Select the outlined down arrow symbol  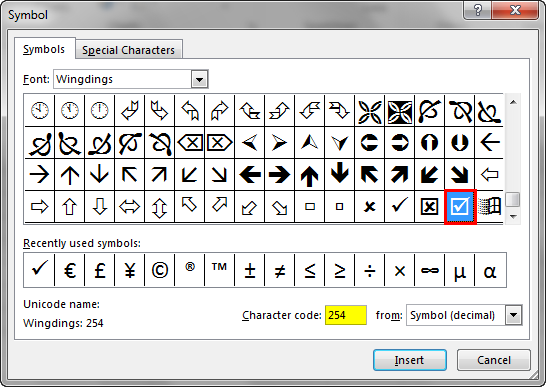tap(99, 207)
